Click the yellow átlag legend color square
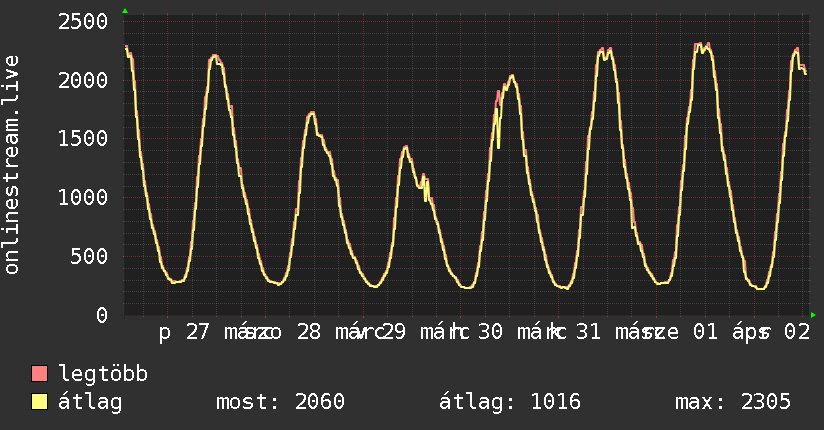824x430 pixels. point(40,402)
